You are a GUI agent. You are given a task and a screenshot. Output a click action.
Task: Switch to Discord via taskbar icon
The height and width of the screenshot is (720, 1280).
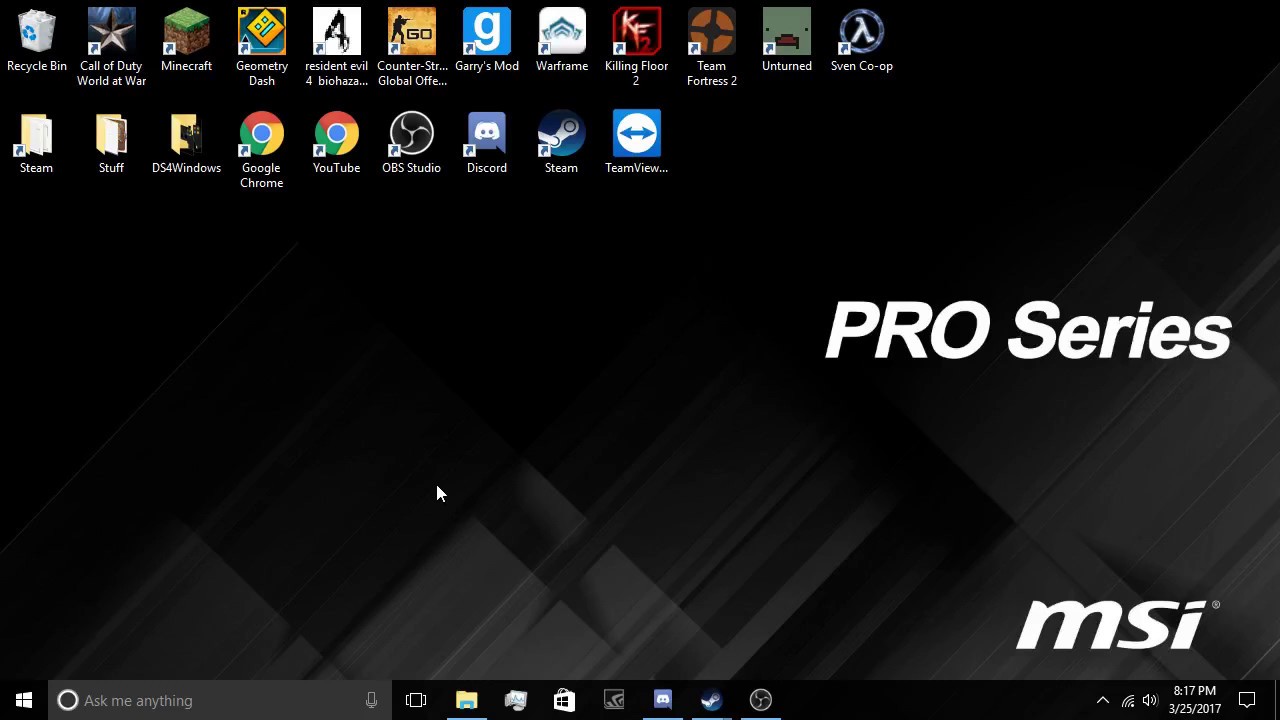662,700
